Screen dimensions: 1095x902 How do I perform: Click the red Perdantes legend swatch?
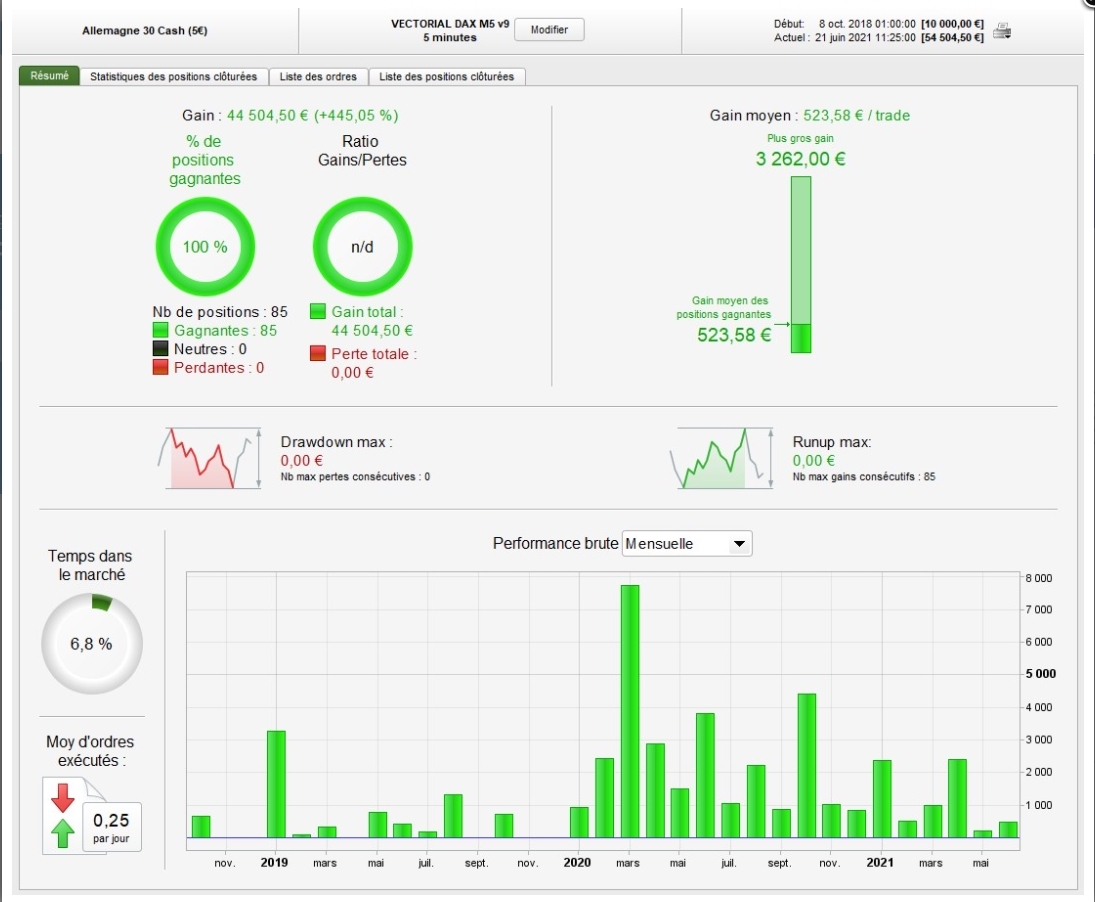pos(160,367)
